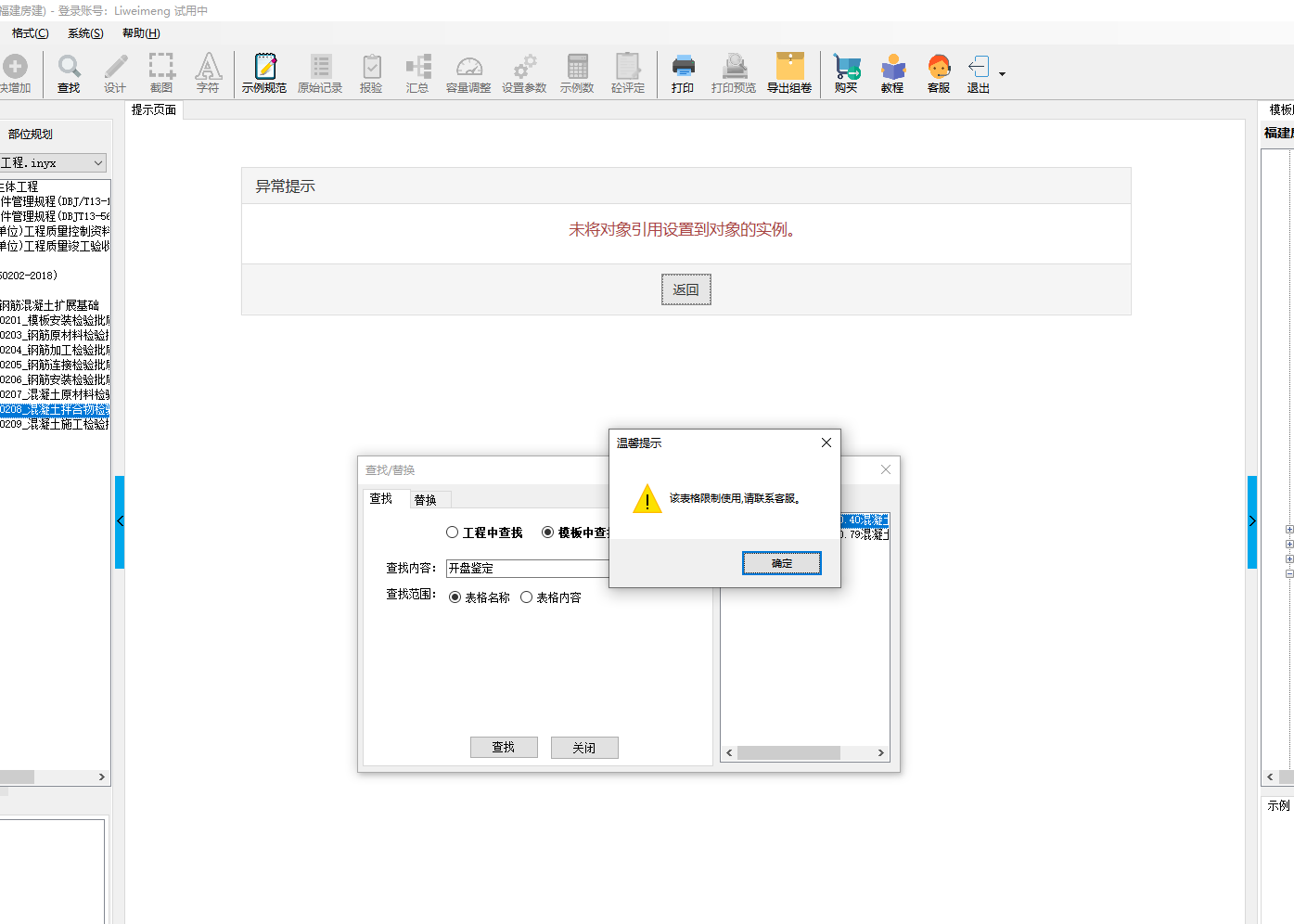The width and height of the screenshot is (1294, 924).
Task: Switch to the 替换 tab
Action: click(x=426, y=500)
